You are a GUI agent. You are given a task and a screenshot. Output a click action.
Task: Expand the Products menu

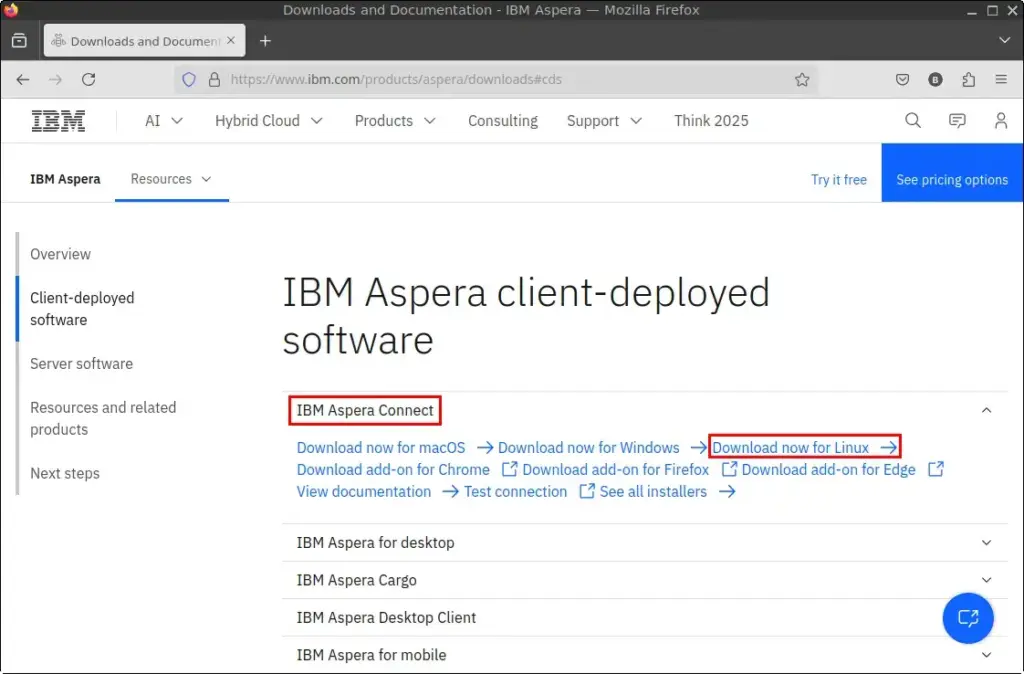[x=395, y=121]
